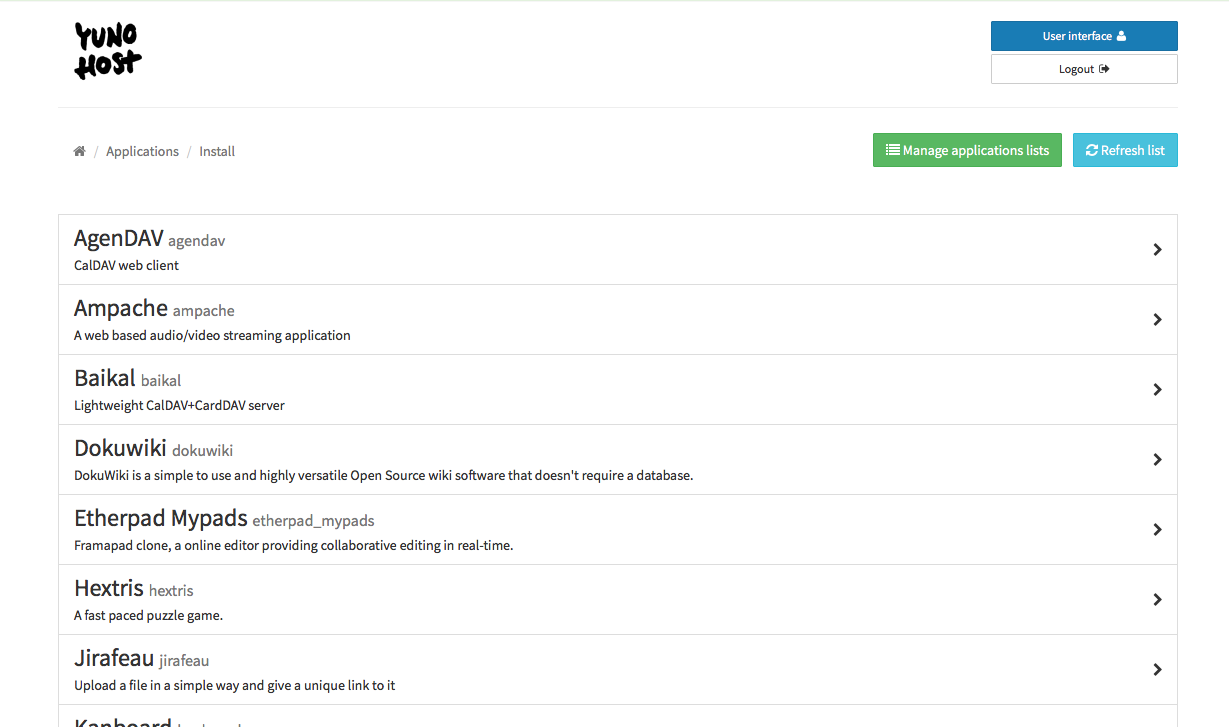
Task: Click 'A web based audio/video streaming application' text
Action: coord(212,335)
